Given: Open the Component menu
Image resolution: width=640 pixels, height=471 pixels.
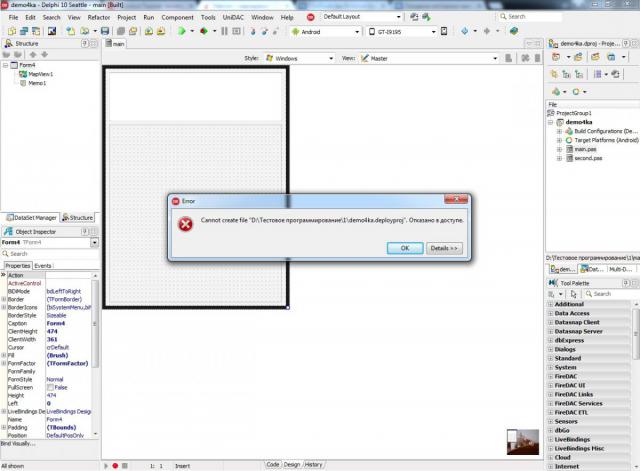Looking at the screenshot, I should (178, 18).
